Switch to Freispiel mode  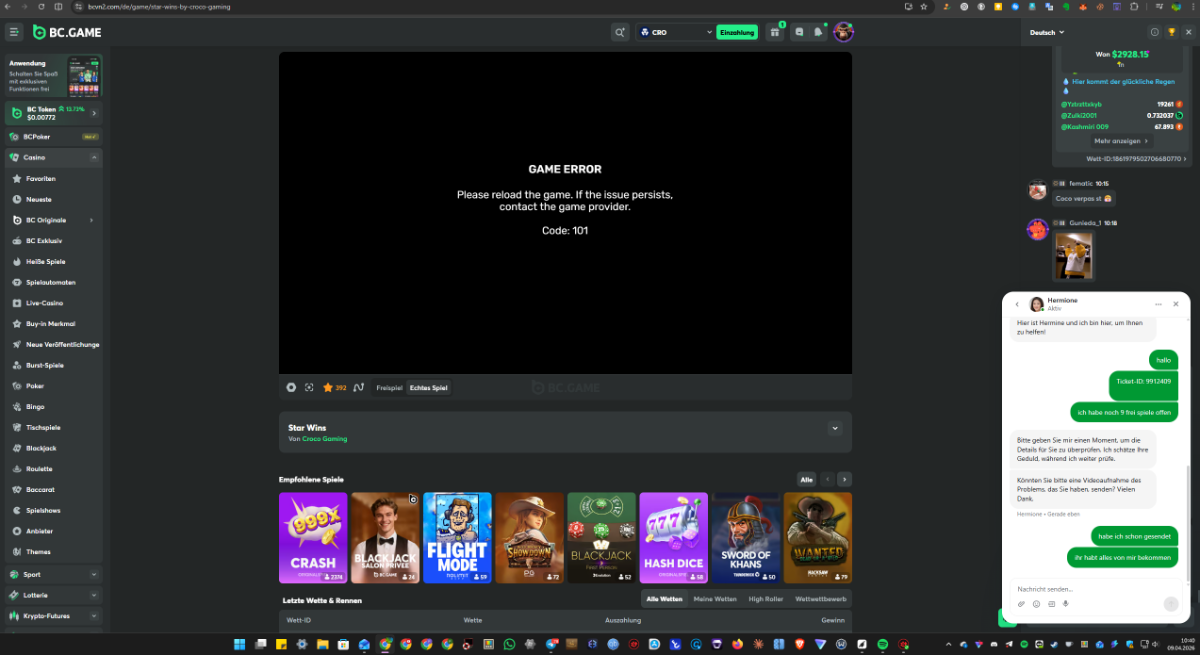click(x=389, y=387)
